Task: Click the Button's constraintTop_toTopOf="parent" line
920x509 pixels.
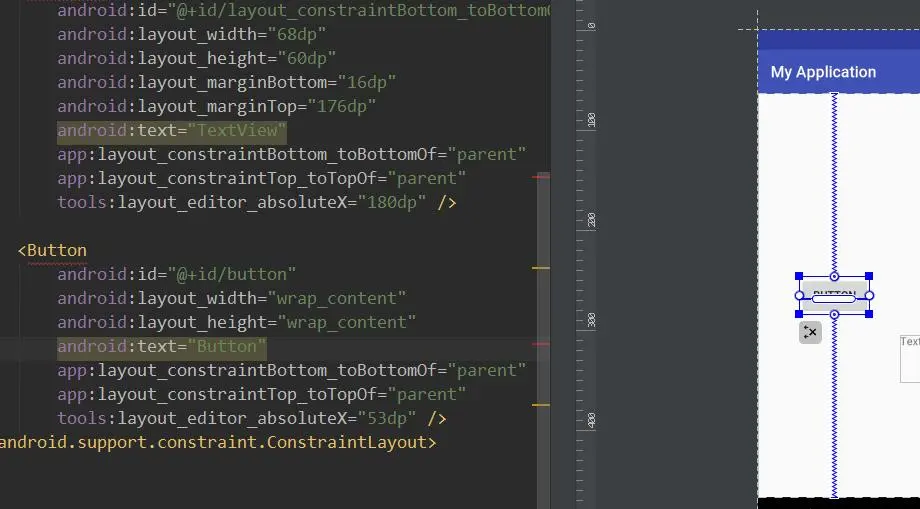Action: pos(262,395)
